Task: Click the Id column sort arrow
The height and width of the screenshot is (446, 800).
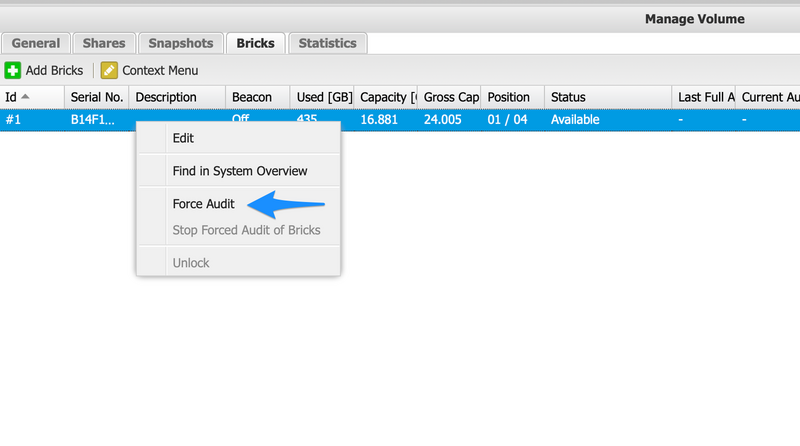Action: [25, 97]
